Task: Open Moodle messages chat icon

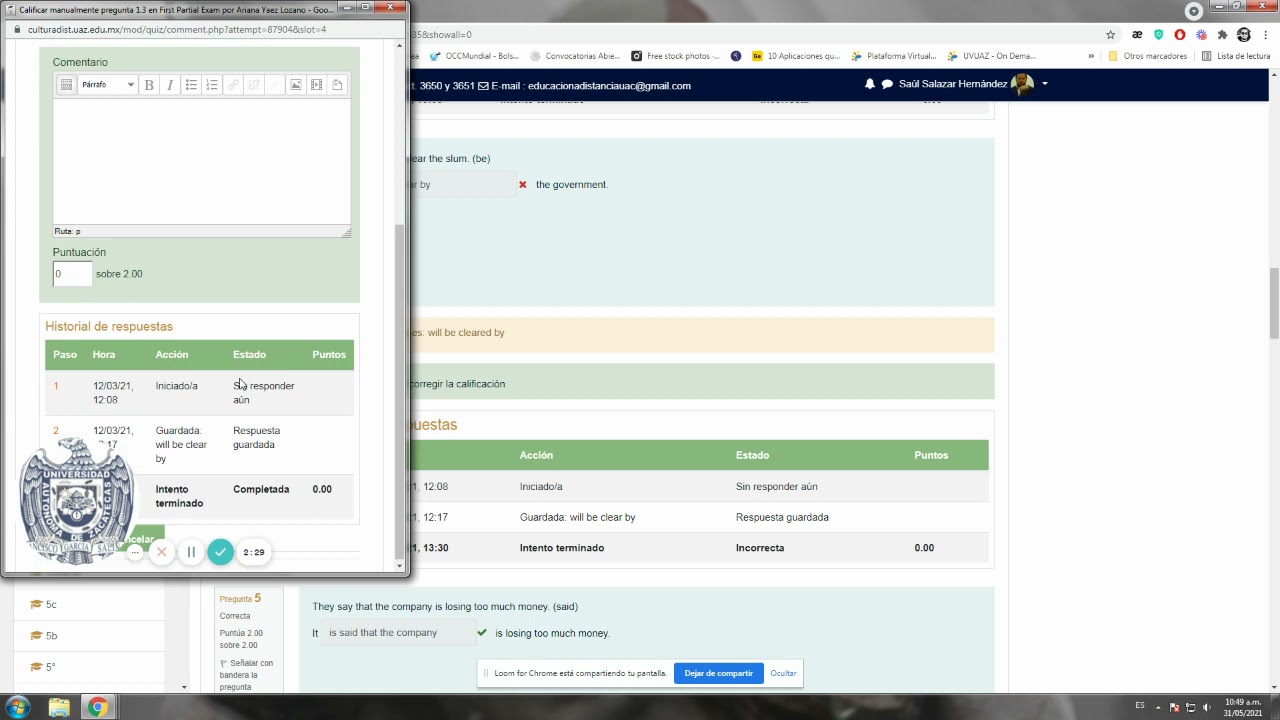Action: coord(887,84)
